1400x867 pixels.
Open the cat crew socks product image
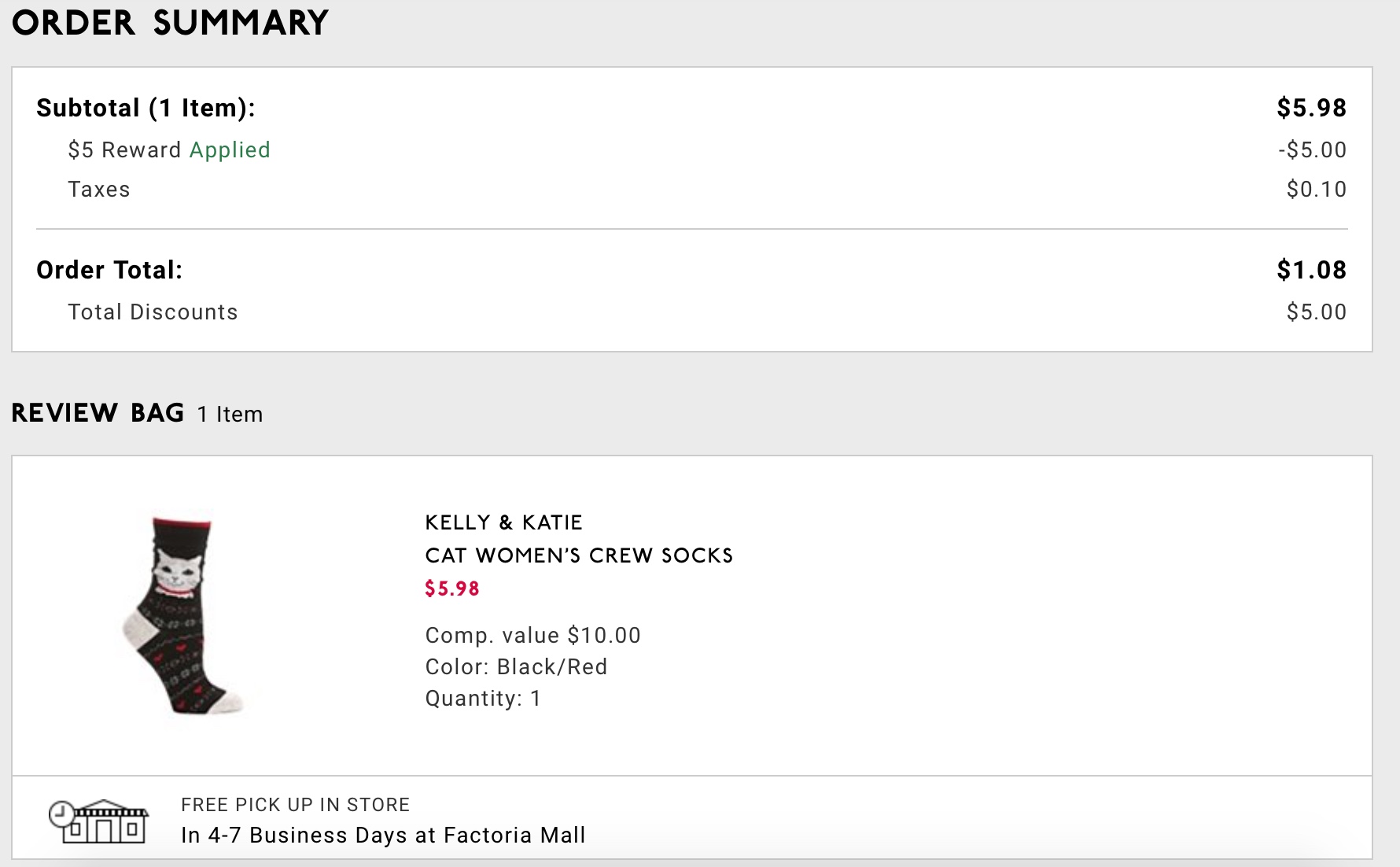(x=182, y=614)
